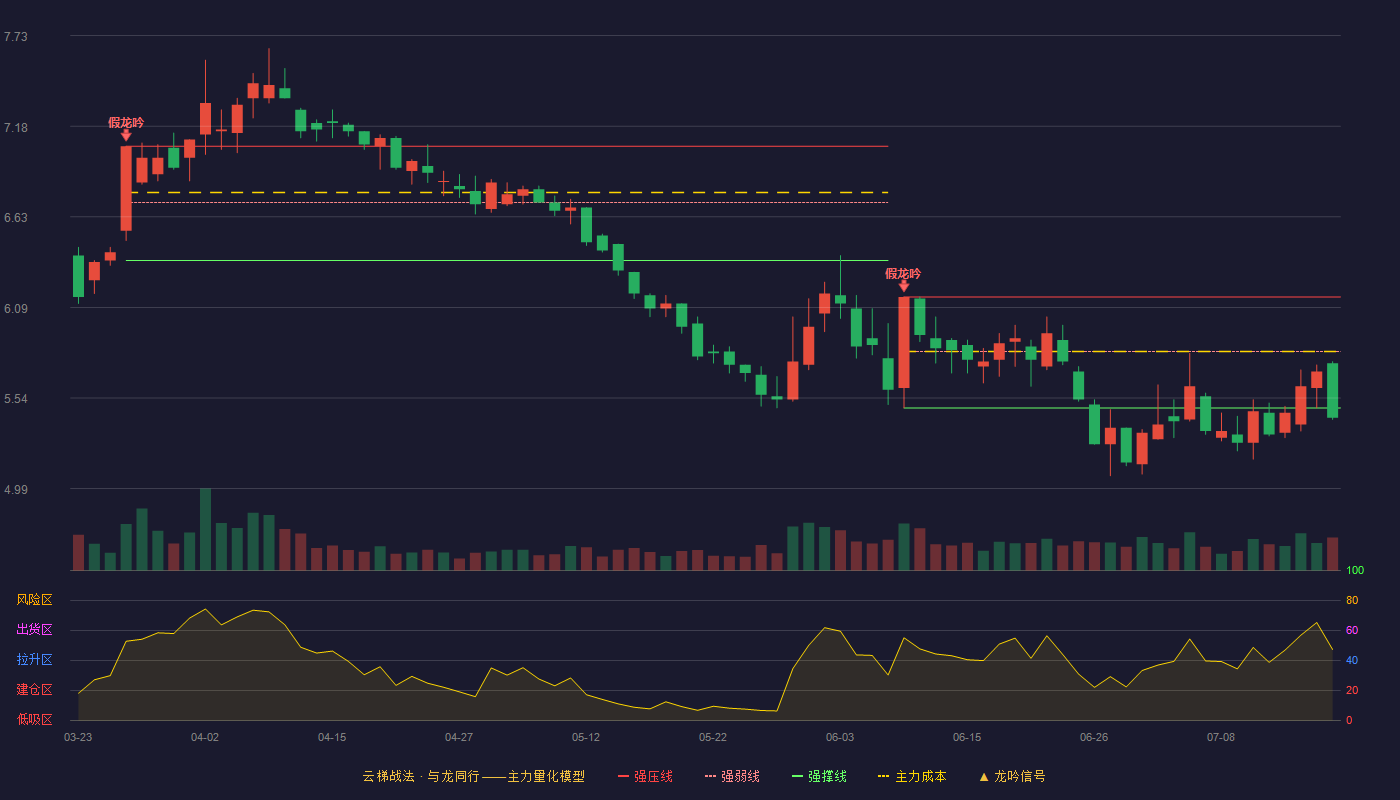Toggle the 龙吟信号 legend entry

pos(1012,776)
